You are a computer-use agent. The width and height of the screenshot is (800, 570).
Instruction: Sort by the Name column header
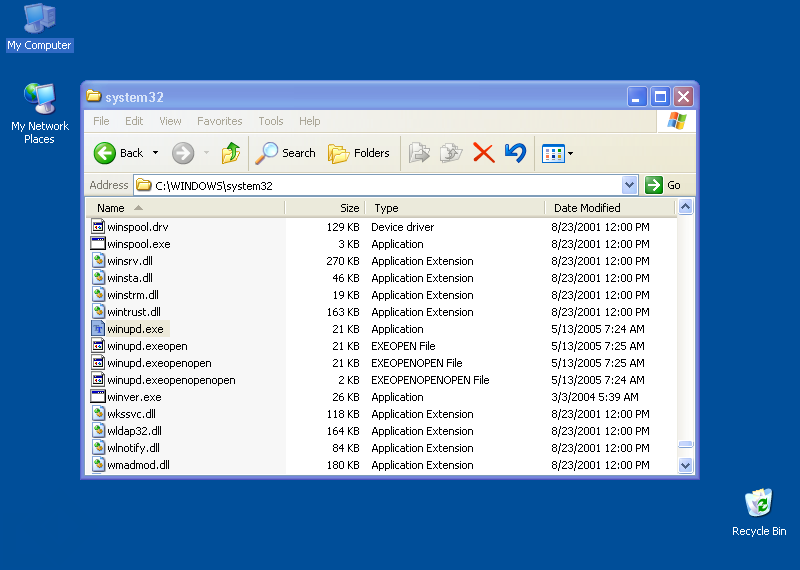pos(185,208)
